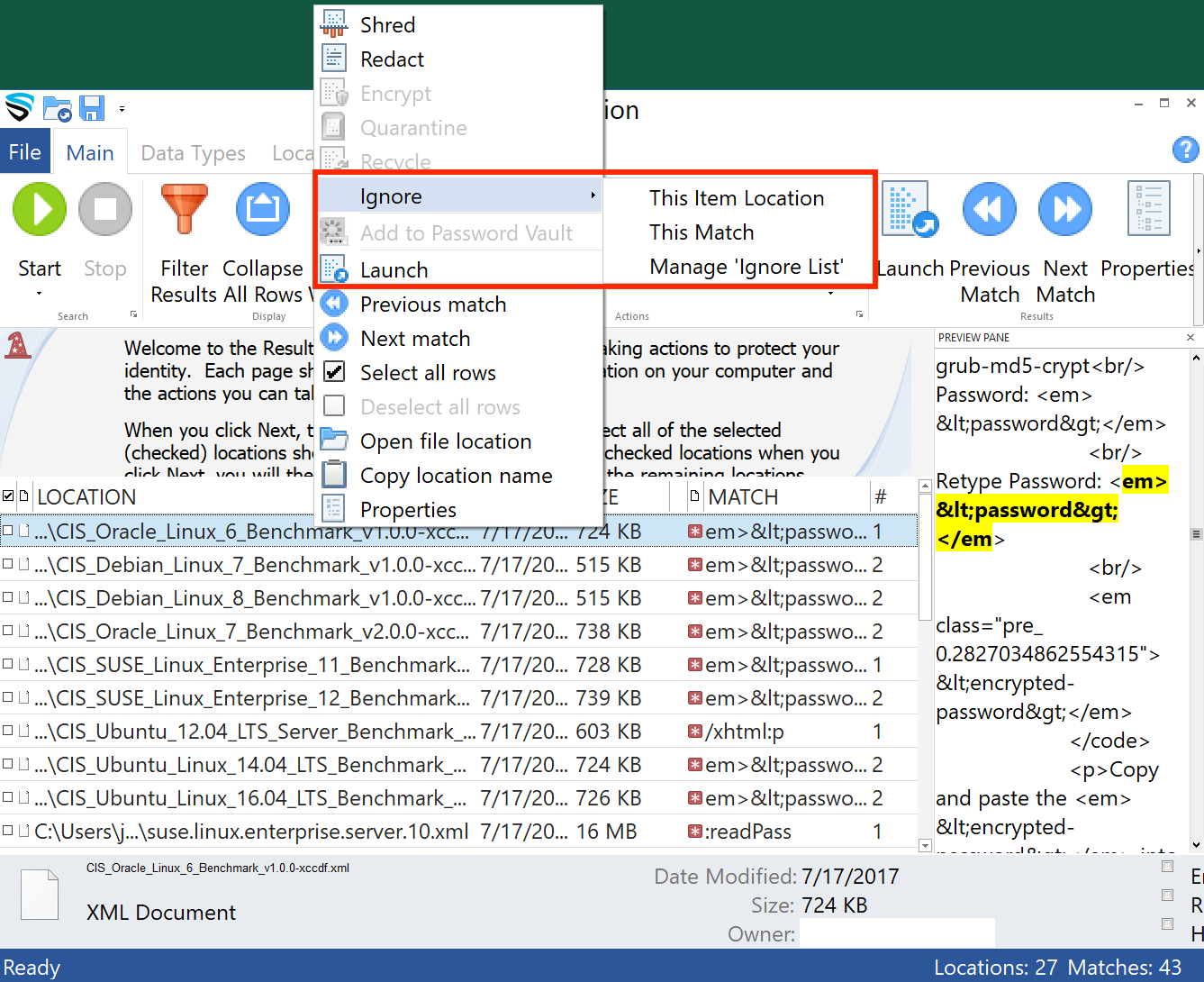This screenshot has width=1204, height=982.
Task: Click the Previous Match ribbon icon
Action: coord(990,210)
